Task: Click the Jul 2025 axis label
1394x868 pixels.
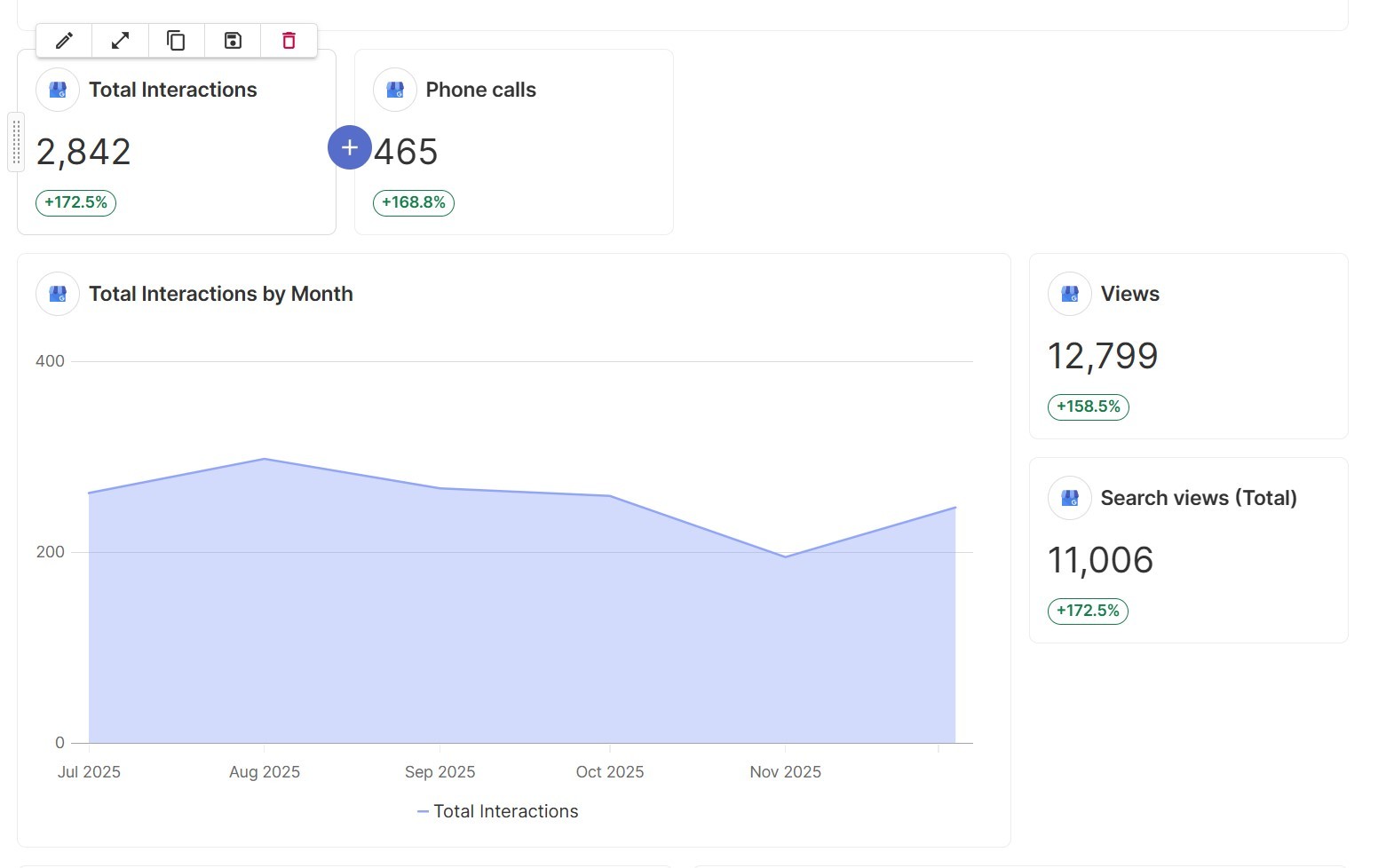Action: [x=89, y=772]
